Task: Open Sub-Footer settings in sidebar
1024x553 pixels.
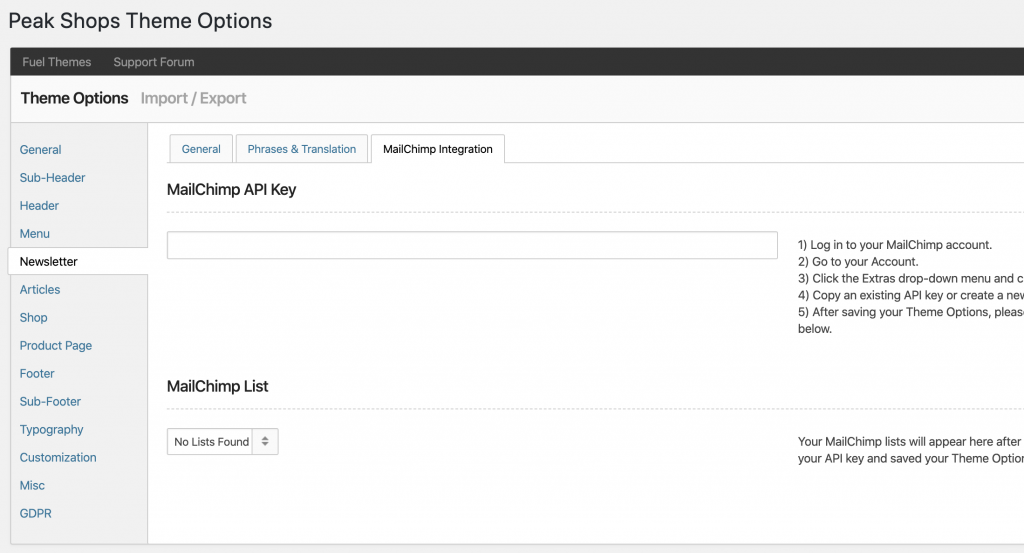Action: (x=50, y=402)
